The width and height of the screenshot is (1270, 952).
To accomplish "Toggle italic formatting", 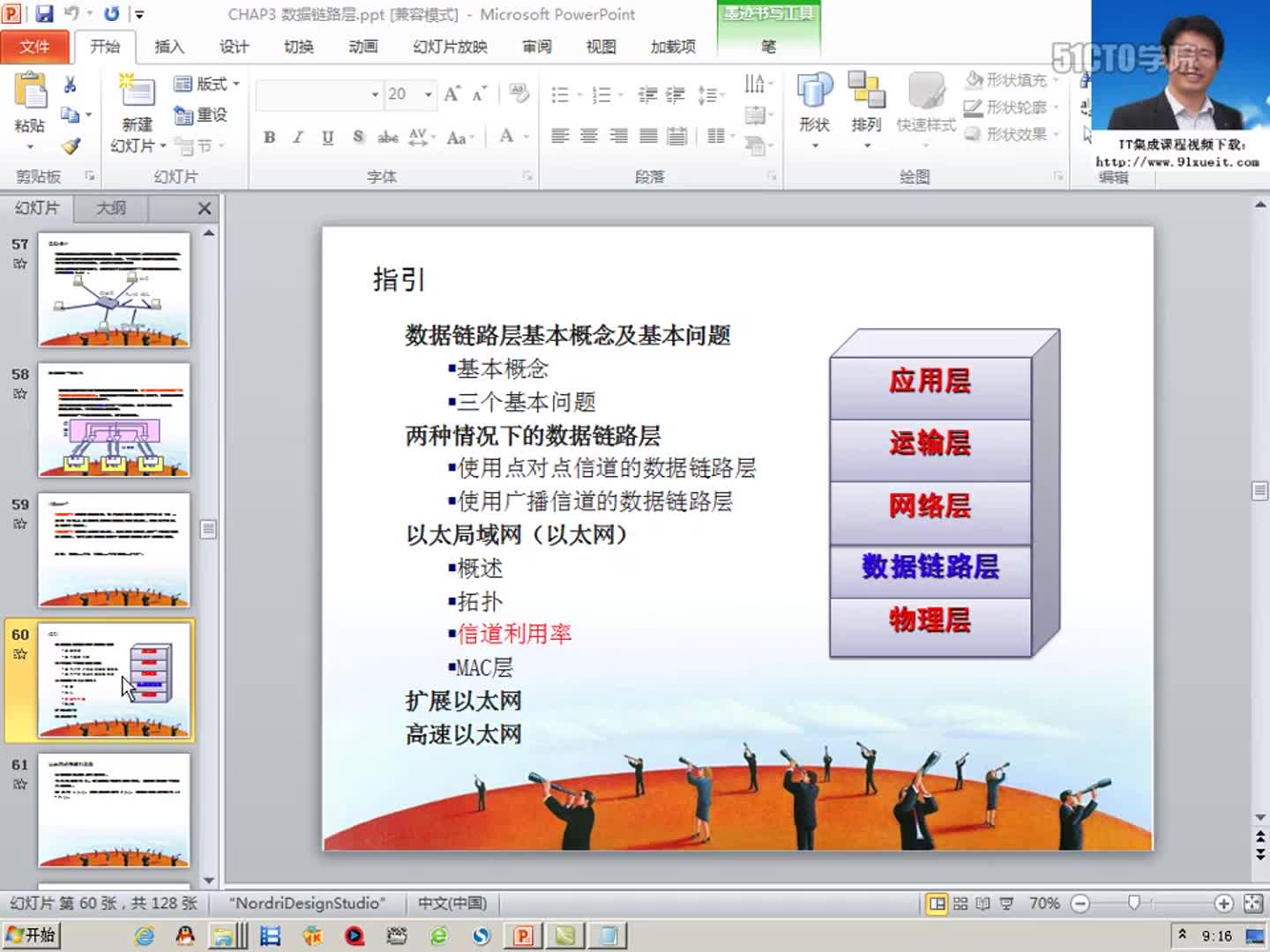I will coord(298,137).
